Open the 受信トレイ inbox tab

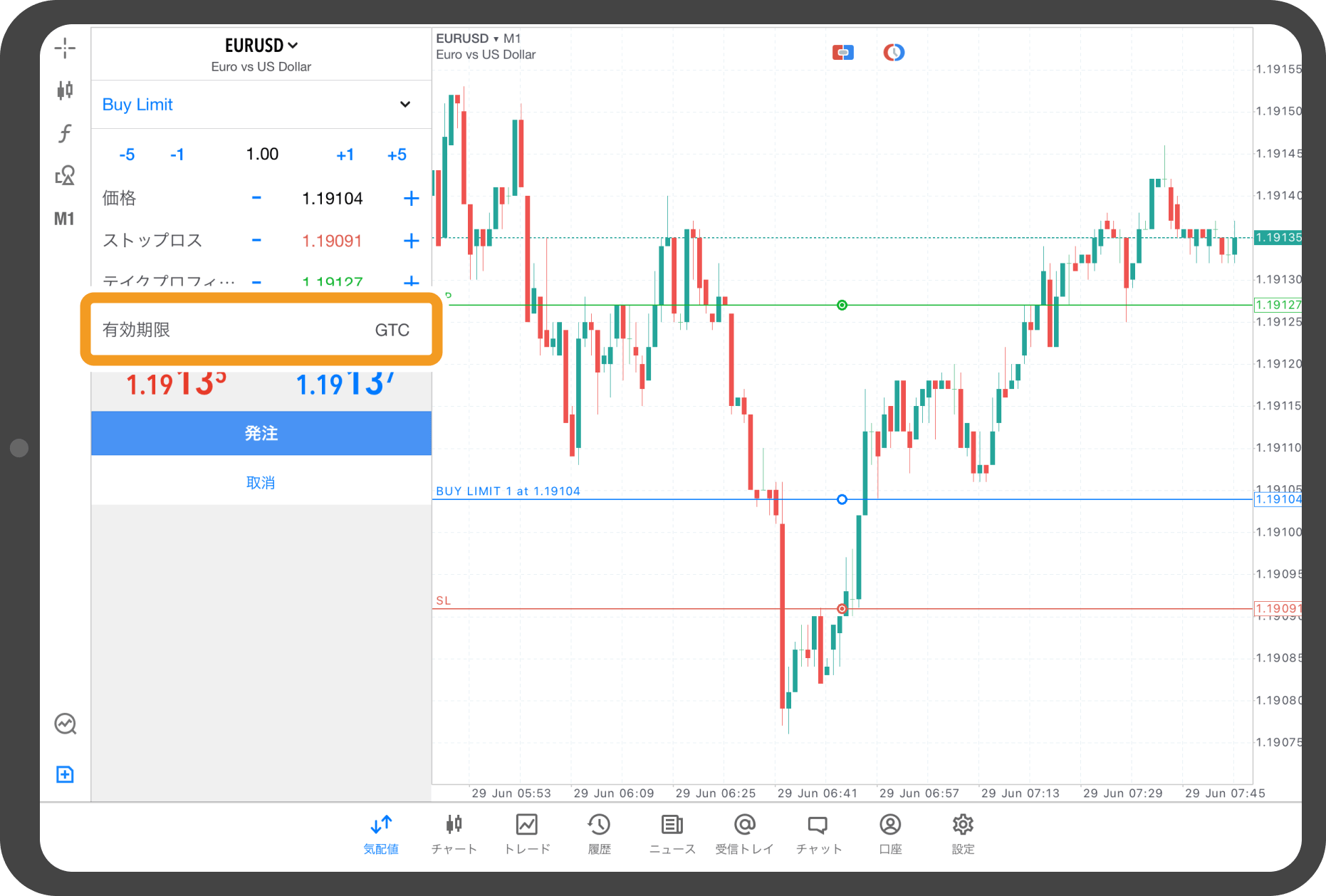[745, 834]
